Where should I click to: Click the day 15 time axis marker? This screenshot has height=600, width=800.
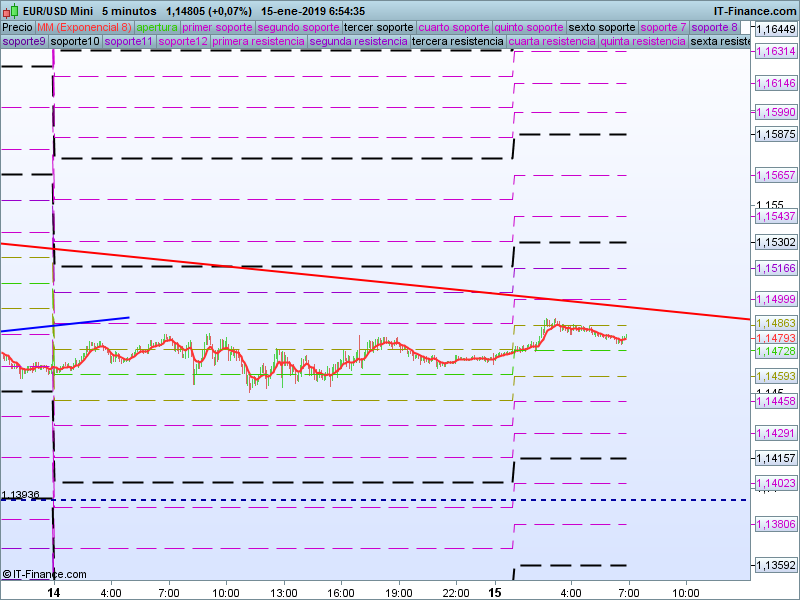[494, 592]
